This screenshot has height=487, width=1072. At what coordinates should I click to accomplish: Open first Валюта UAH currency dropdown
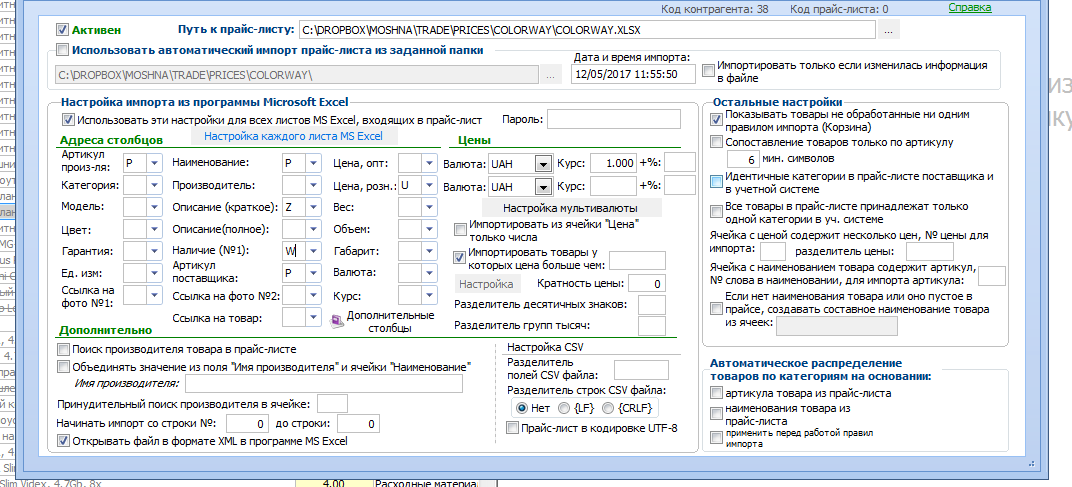coord(543,164)
